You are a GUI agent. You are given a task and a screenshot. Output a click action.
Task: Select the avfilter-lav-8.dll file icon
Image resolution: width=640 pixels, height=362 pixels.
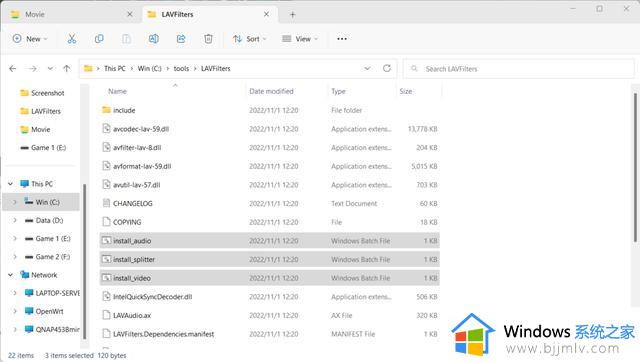[106, 147]
